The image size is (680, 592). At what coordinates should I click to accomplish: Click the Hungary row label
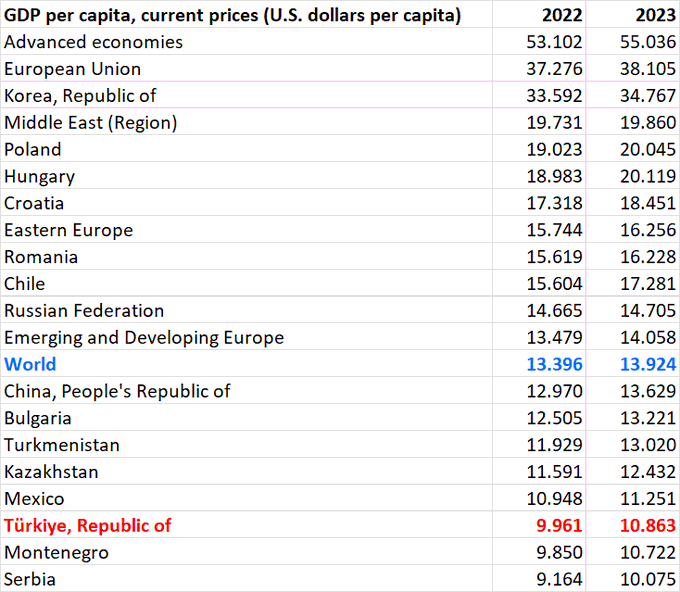(39, 177)
